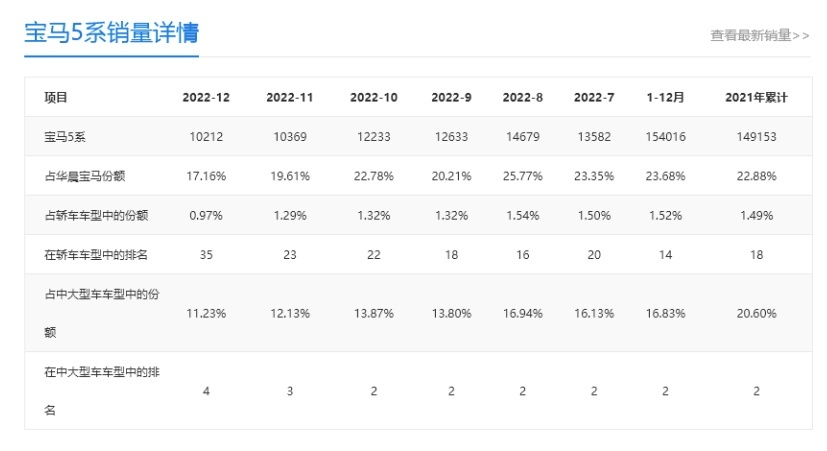The image size is (827, 451).
Task: Select the 2022-12 column header
Action: coord(206,98)
